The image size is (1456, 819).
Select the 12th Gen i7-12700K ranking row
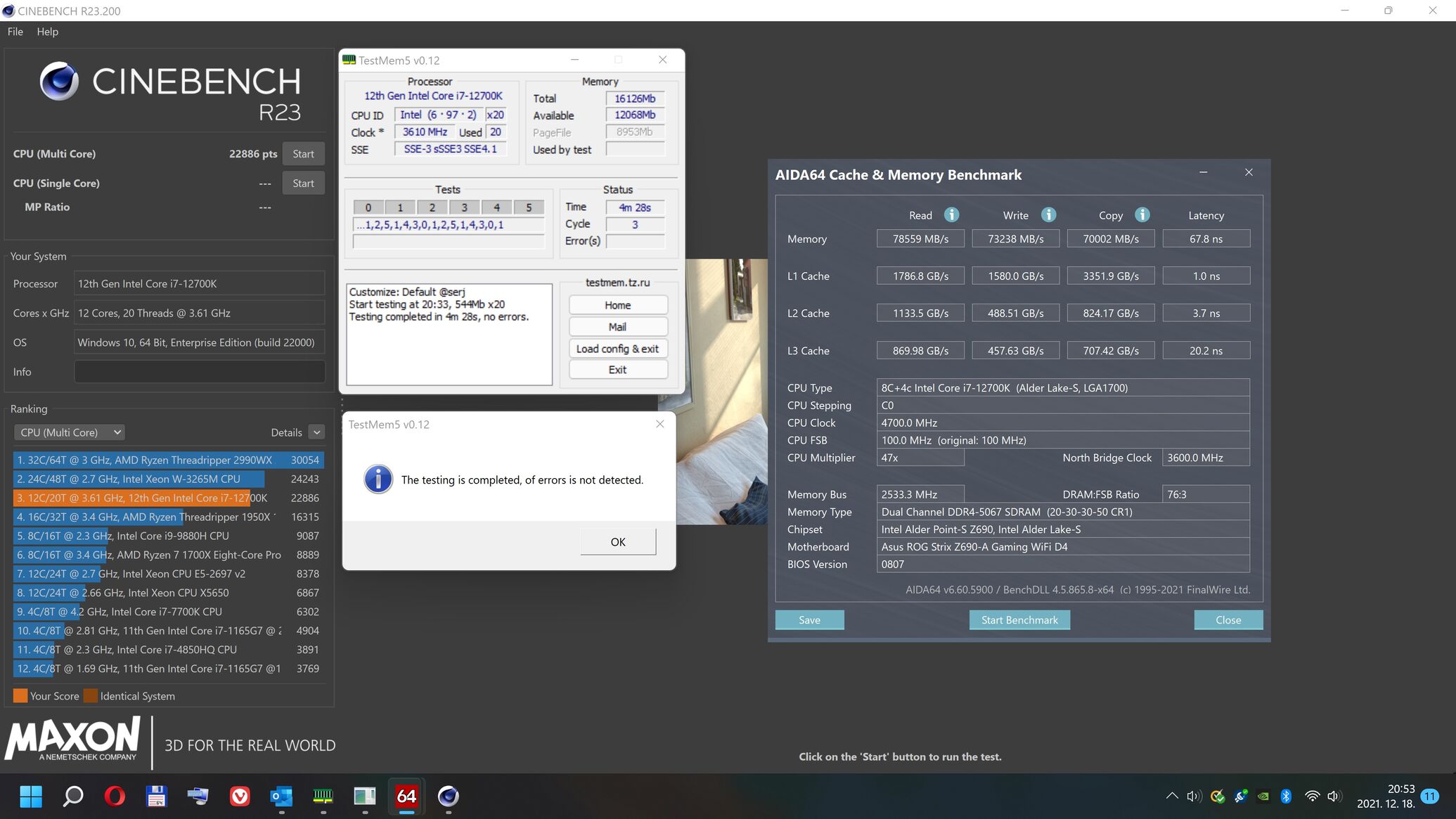pos(168,498)
